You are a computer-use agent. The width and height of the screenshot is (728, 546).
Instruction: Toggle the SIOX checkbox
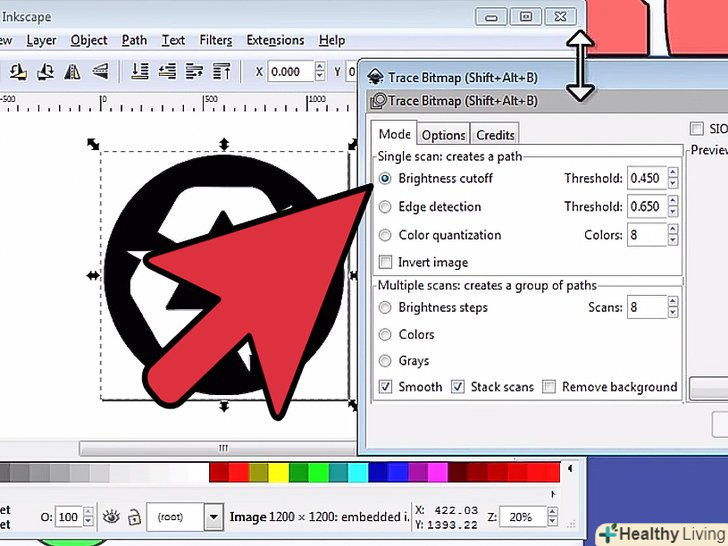coord(696,129)
